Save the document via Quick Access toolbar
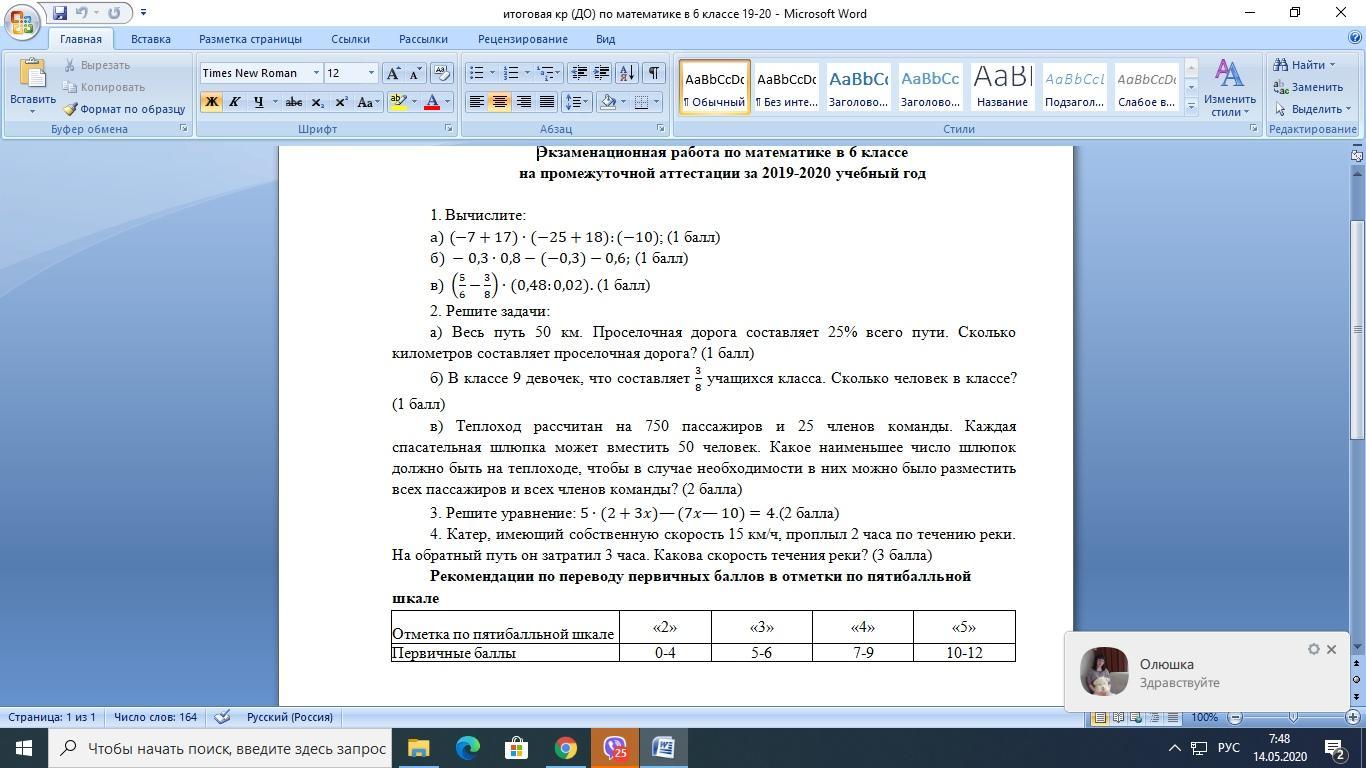Image resolution: width=1366 pixels, height=768 pixels. pyautogui.click(x=60, y=13)
